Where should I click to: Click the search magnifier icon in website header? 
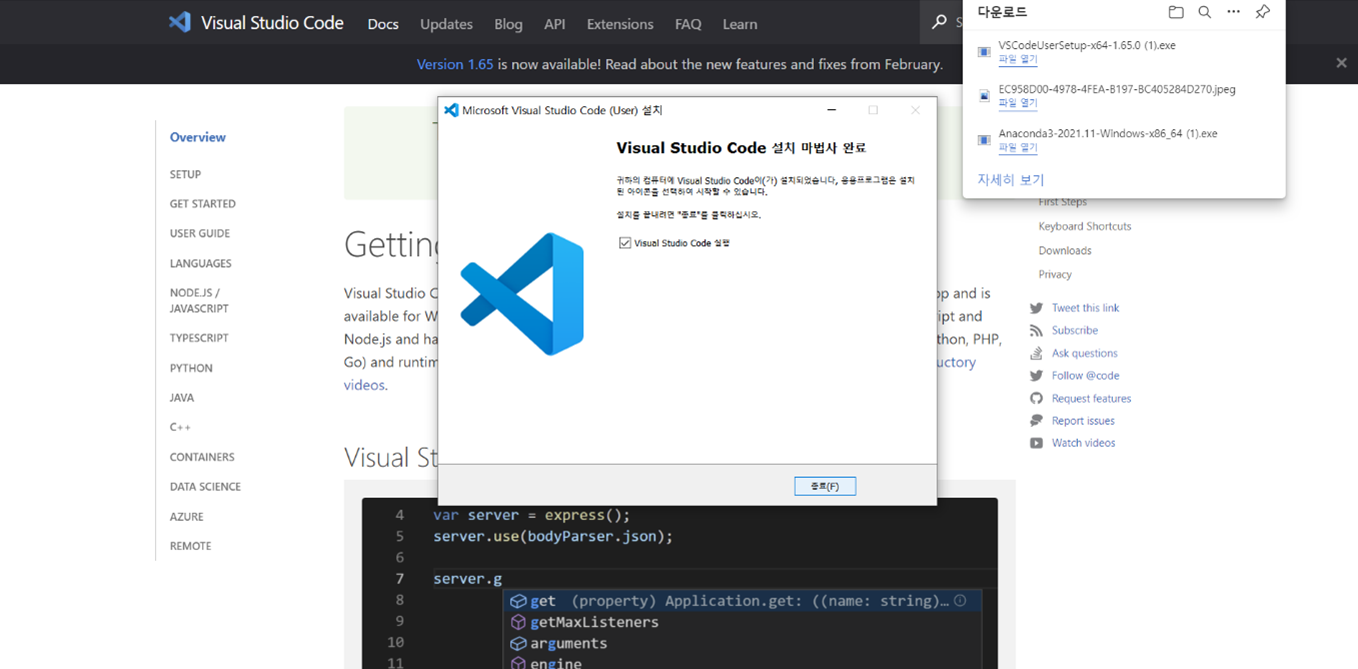[x=939, y=22]
